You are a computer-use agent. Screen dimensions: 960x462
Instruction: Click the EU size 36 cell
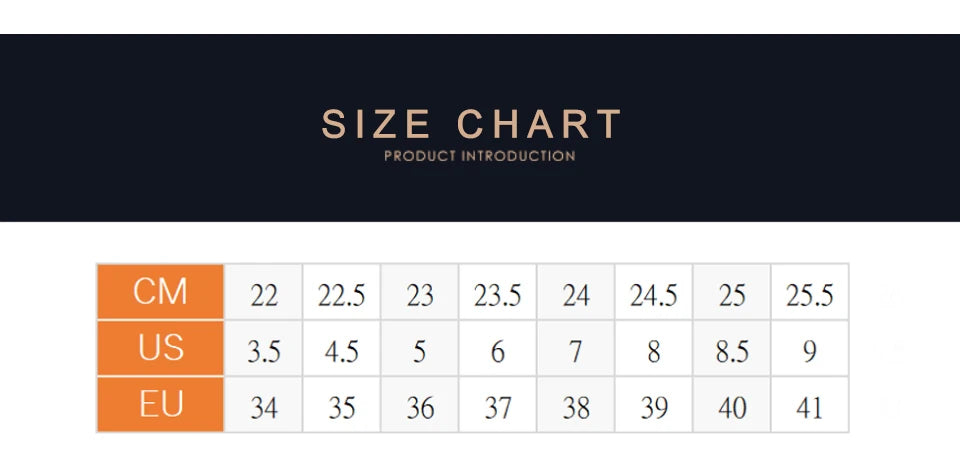pyautogui.click(x=420, y=404)
